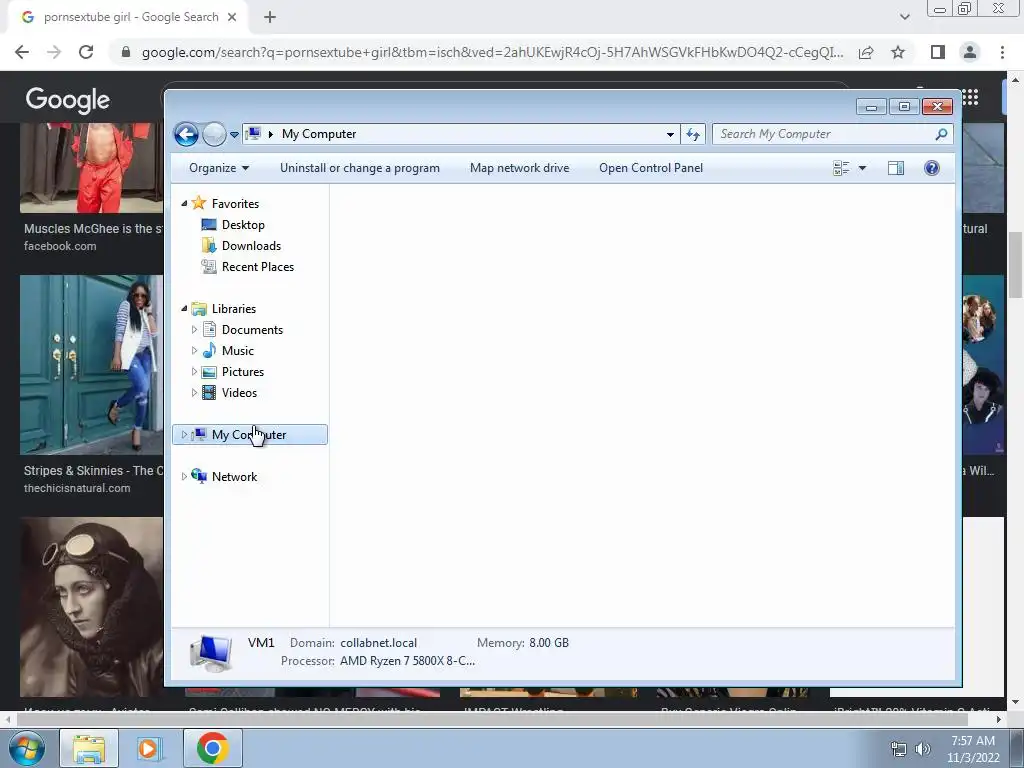Select My Computer in navigation pane
The width and height of the screenshot is (1024, 768).
tap(249, 435)
